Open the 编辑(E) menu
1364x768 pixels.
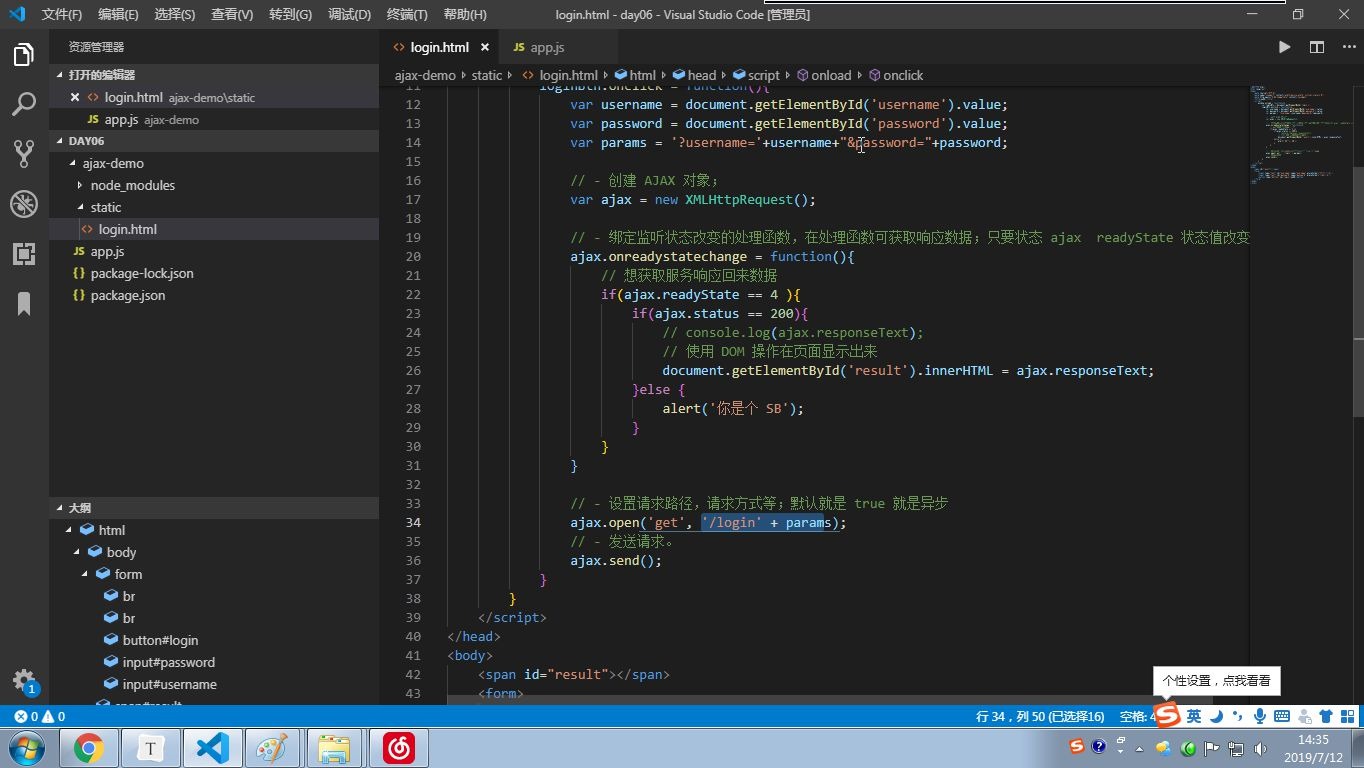coord(118,14)
